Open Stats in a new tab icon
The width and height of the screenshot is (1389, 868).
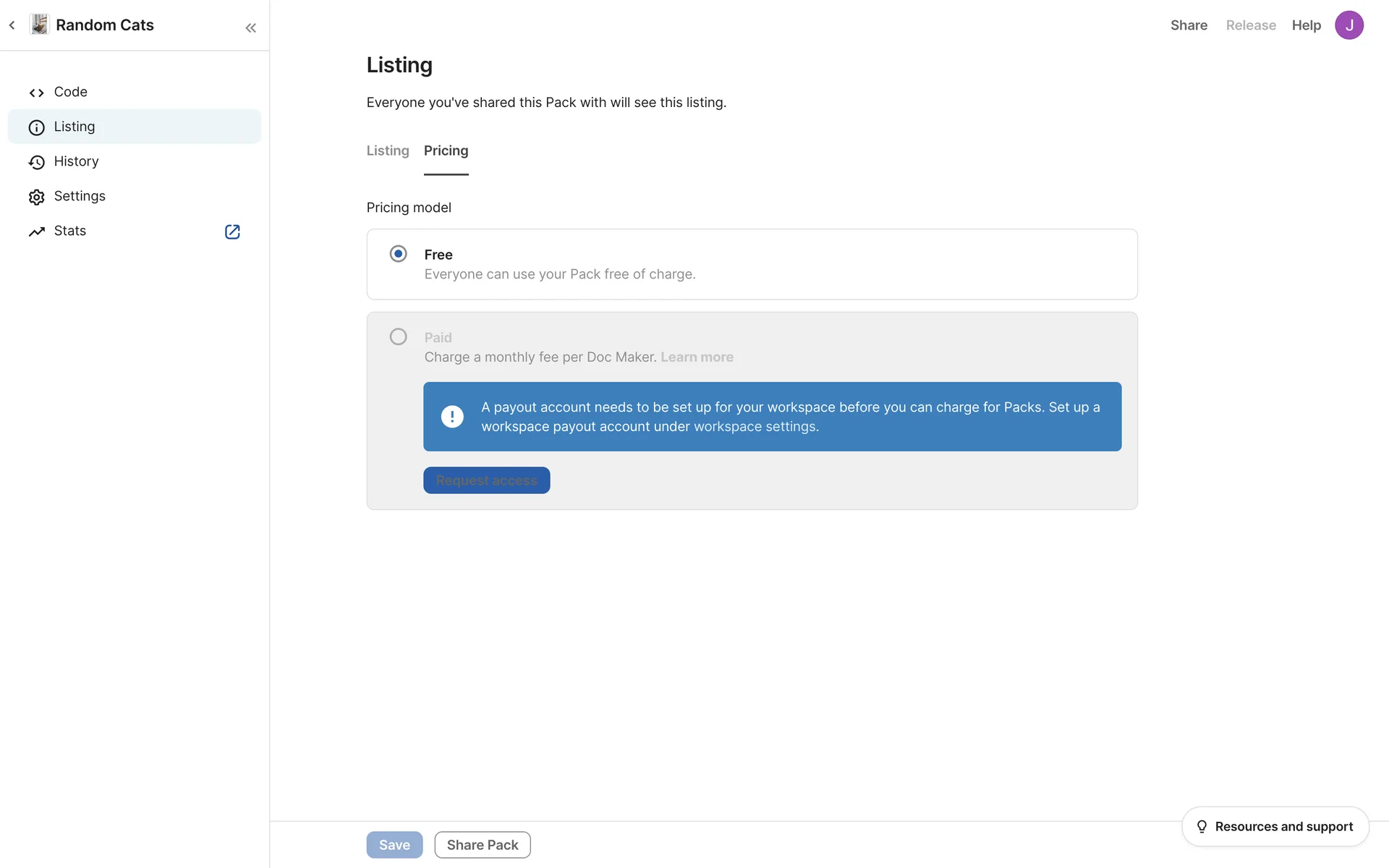click(x=232, y=231)
